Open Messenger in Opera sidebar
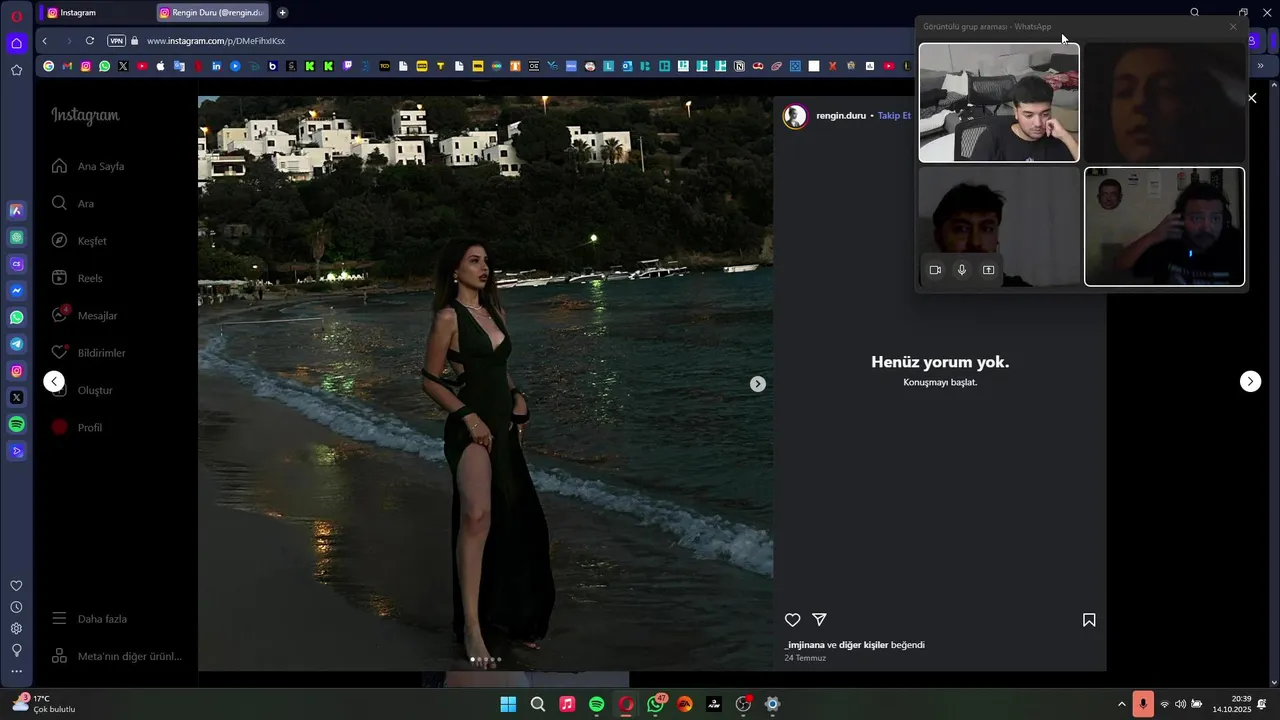 pos(16,291)
